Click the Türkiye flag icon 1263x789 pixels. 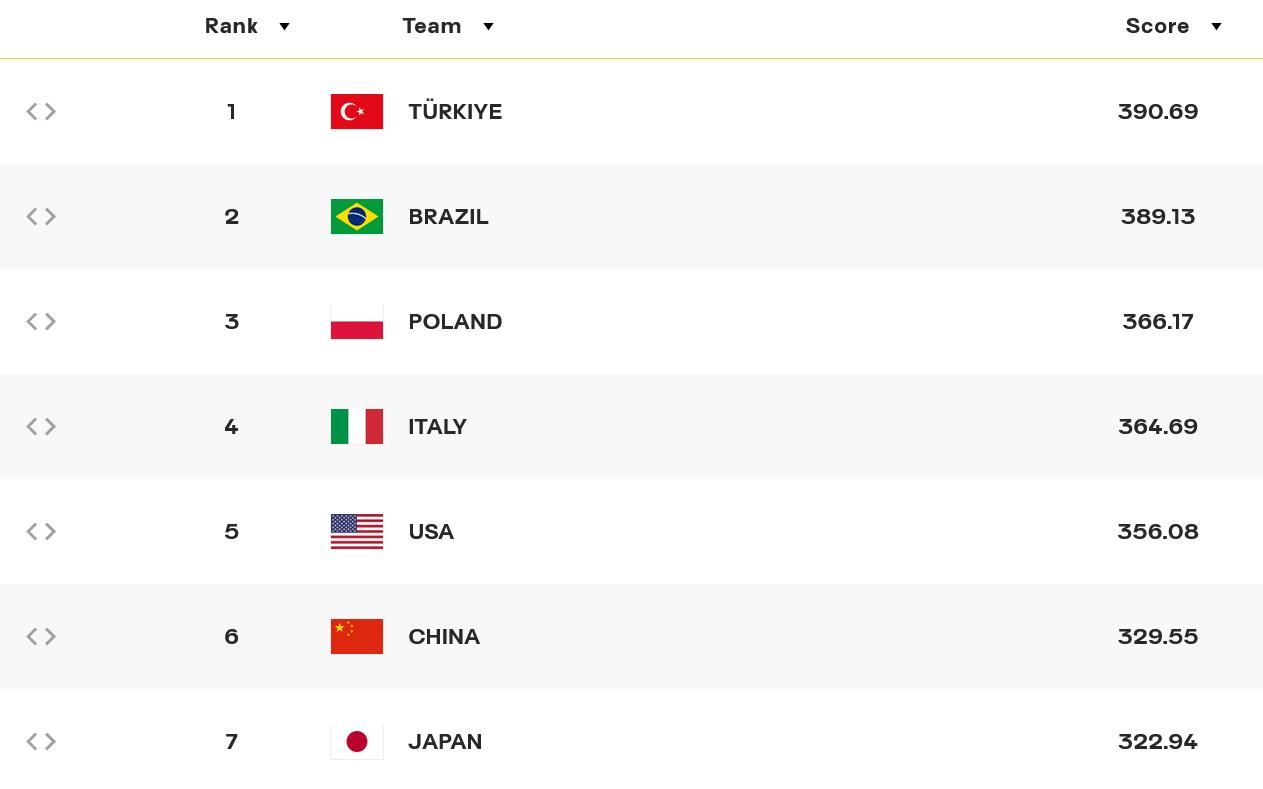click(x=357, y=111)
